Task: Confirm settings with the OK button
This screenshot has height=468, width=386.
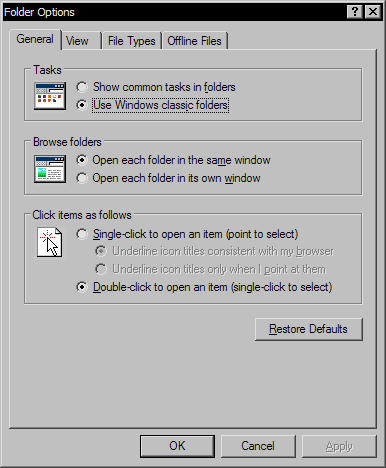Action: pyautogui.click(x=177, y=446)
